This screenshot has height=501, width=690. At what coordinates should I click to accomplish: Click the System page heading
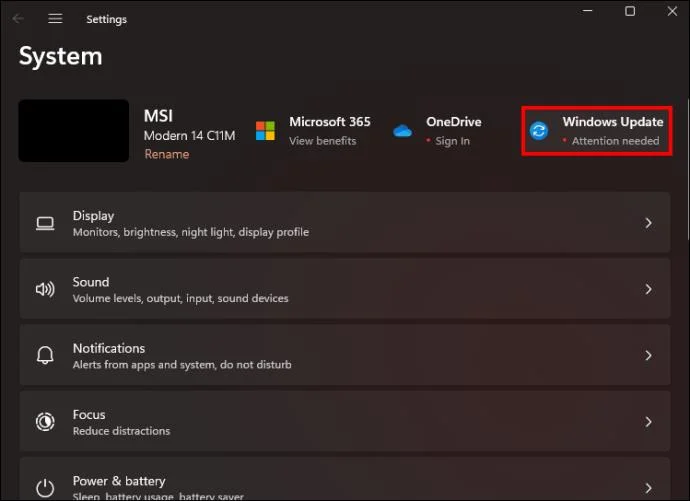[x=61, y=56]
